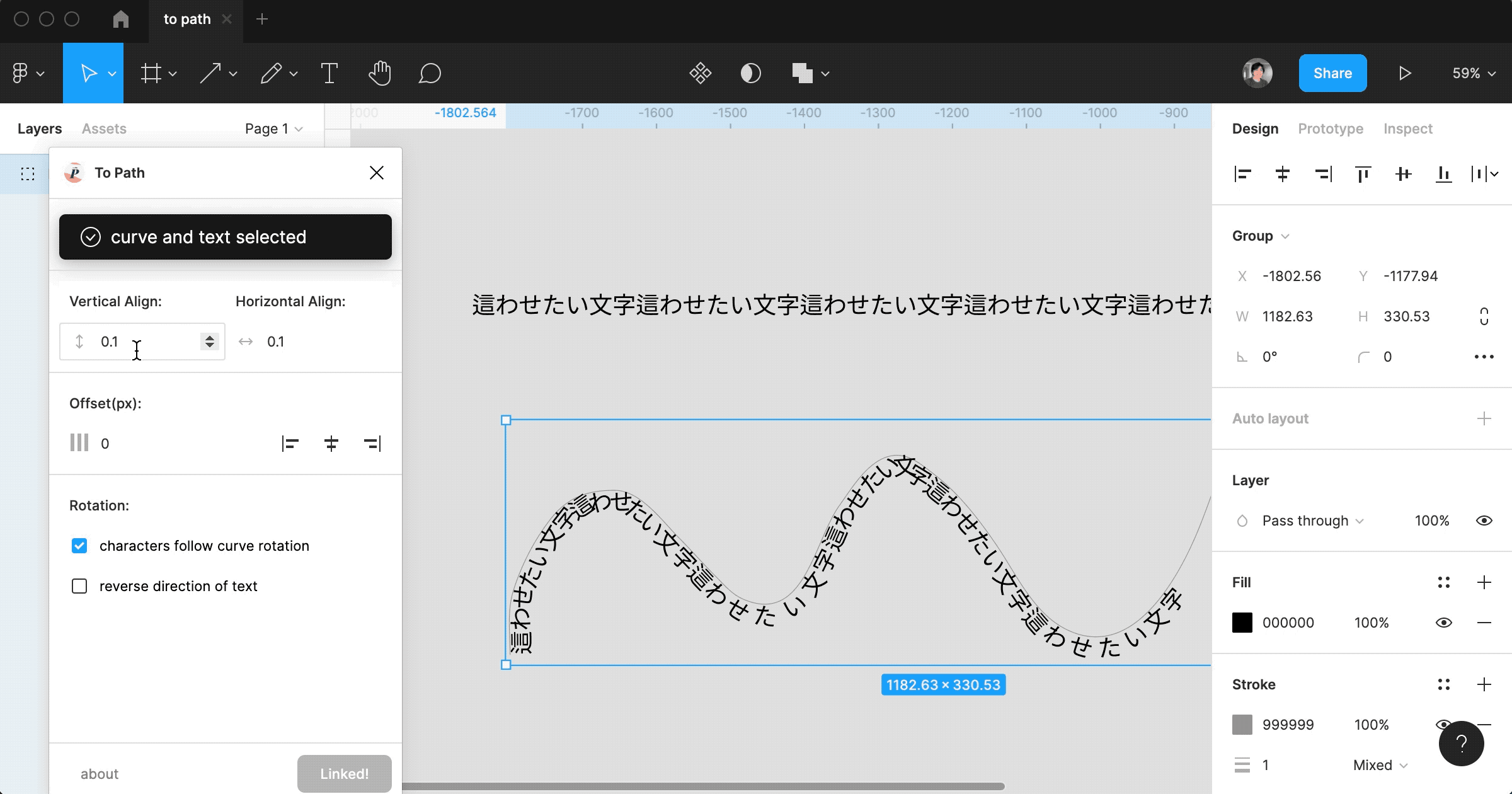The height and width of the screenshot is (794, 1512).
Task: Switch to the Prototype tab
Action: pos(1331,128)
